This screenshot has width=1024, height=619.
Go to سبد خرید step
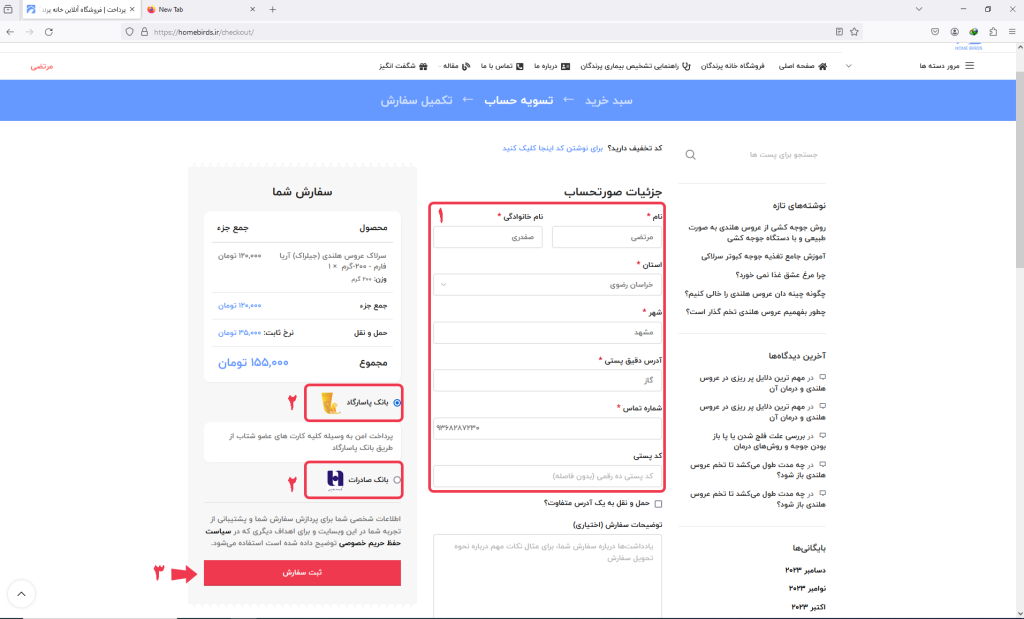coord(609,101)
